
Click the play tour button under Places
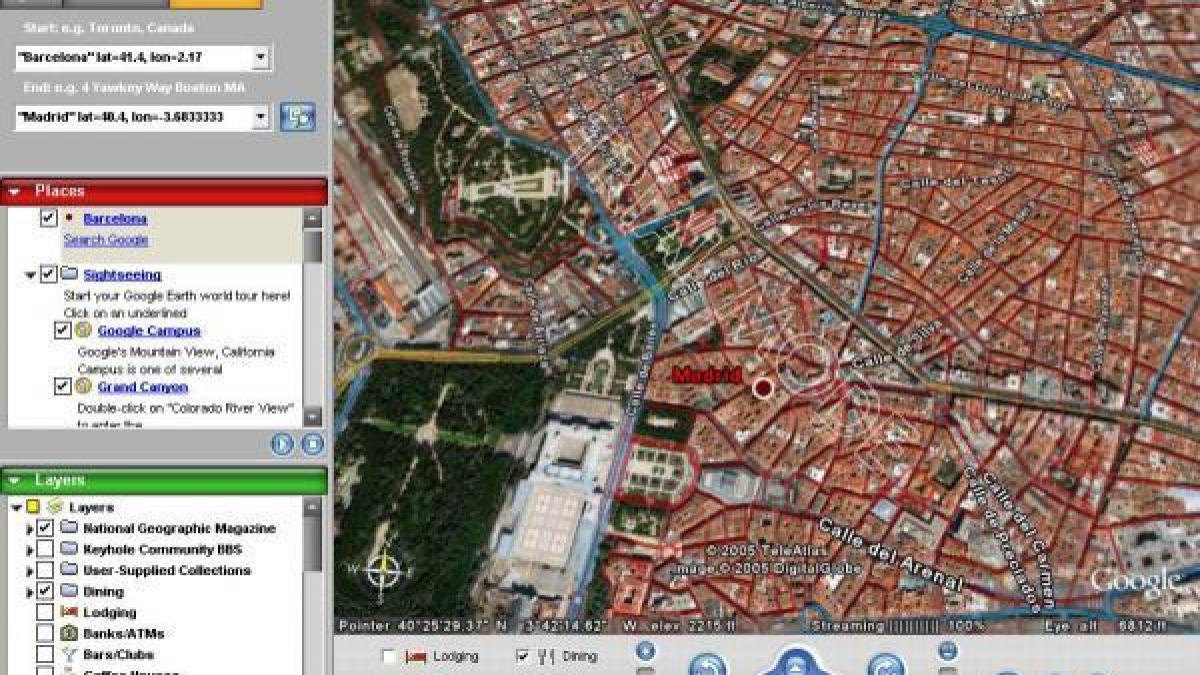(x=282, y=445)
